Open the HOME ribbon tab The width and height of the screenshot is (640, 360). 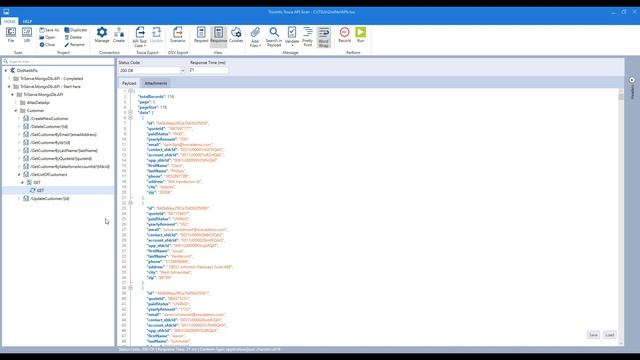pyautogui.click(x=9, y=21)
